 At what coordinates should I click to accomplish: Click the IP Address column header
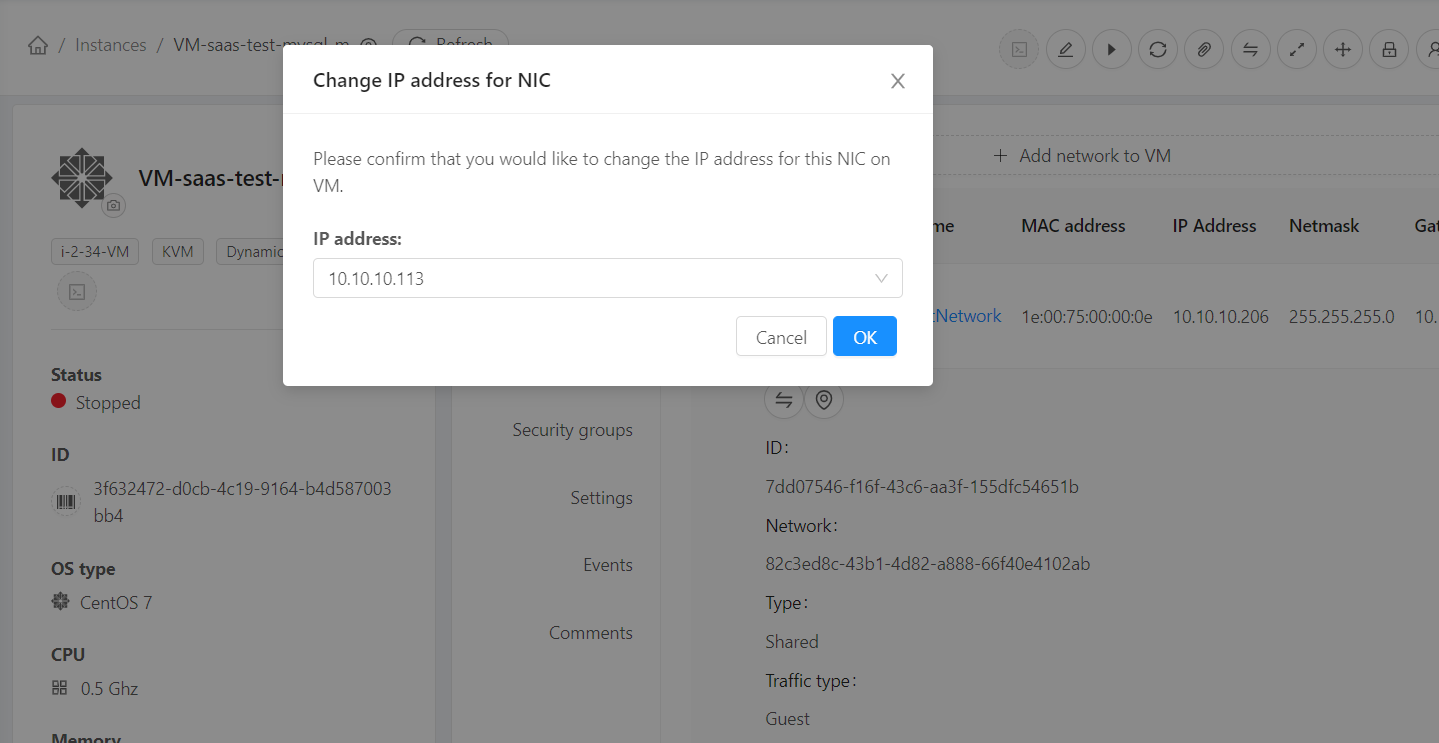tap(1214, 226)
